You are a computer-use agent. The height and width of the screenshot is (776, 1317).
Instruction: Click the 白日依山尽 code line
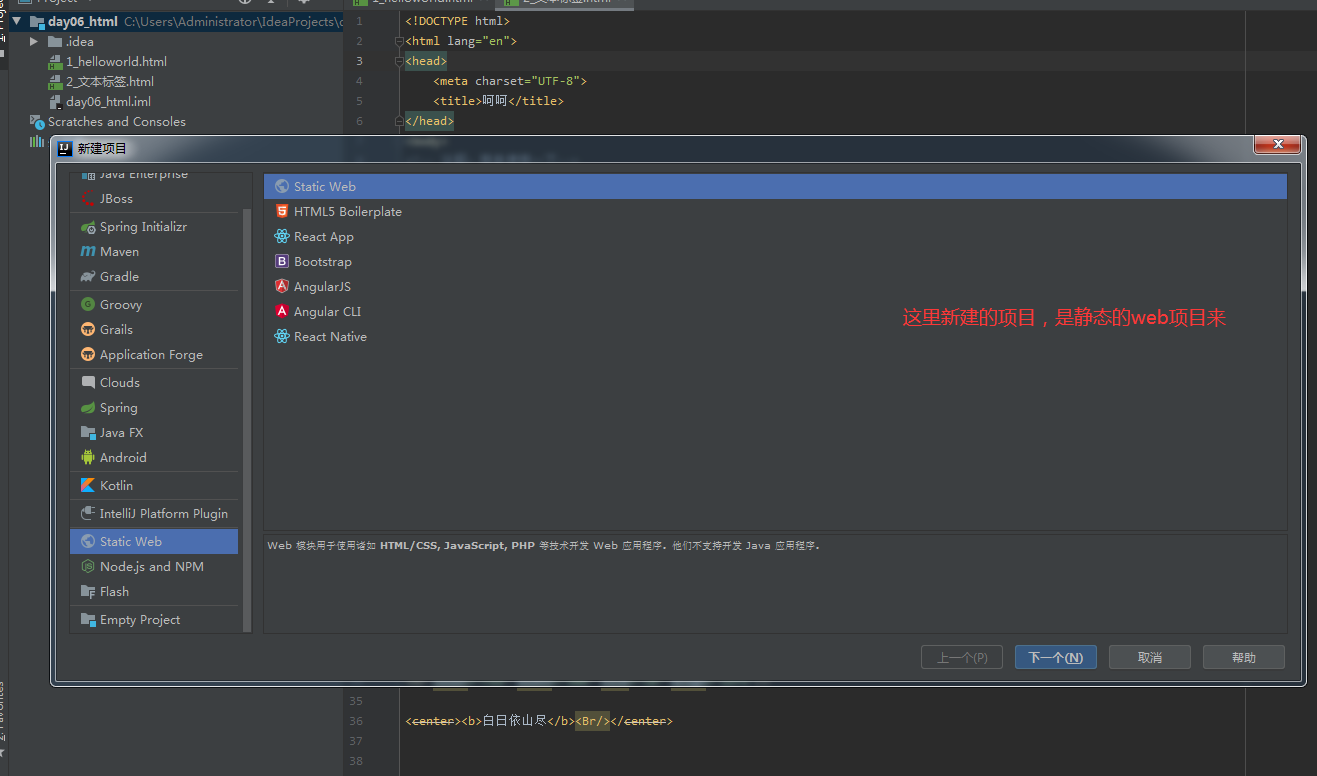[539, 721]
